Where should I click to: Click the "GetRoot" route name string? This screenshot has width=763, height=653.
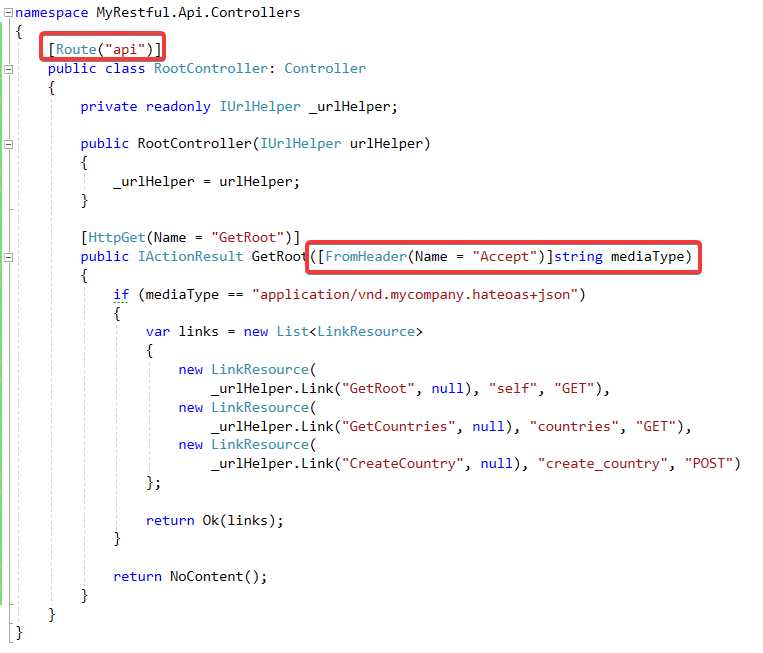pyautogui.click(x=247, y=237)
